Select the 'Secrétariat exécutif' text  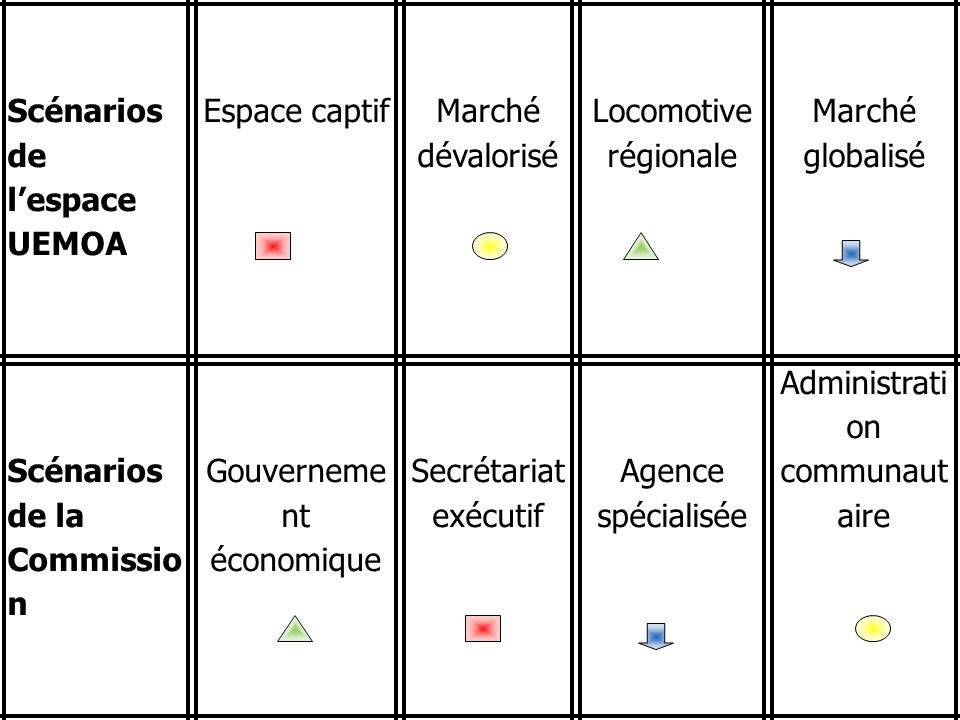[x=488, y=493]
